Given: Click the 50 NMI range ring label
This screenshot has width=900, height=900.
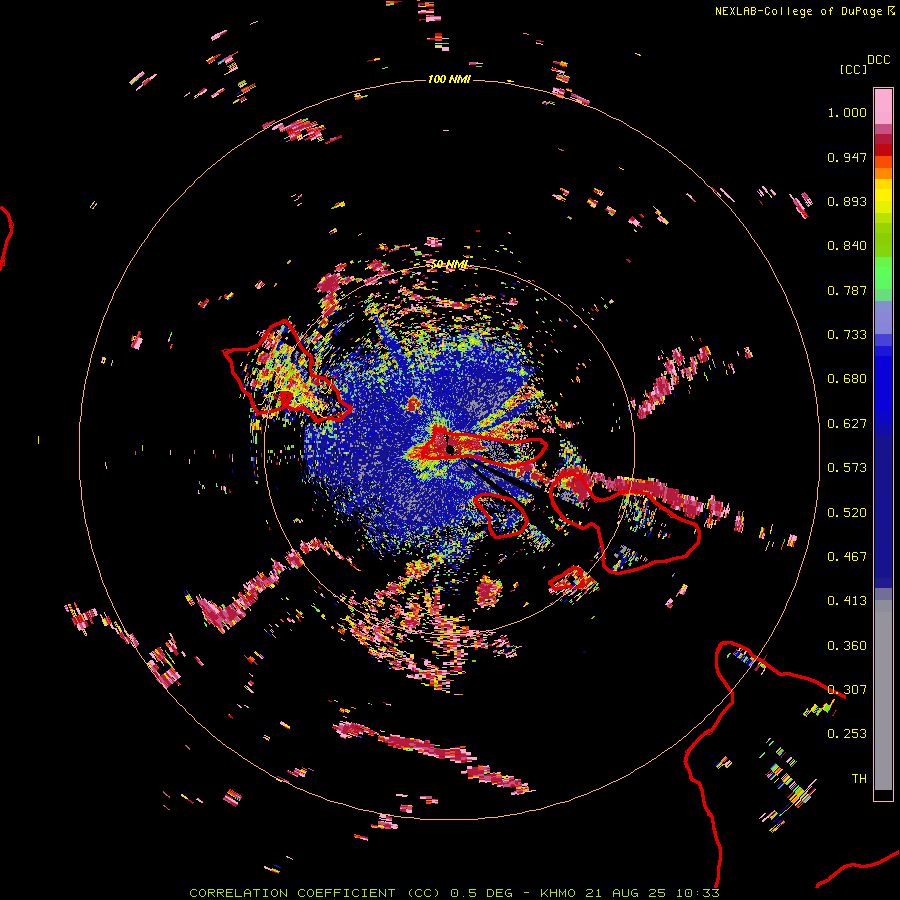Looking at the screenshot, I should click(x=449, y=265).
